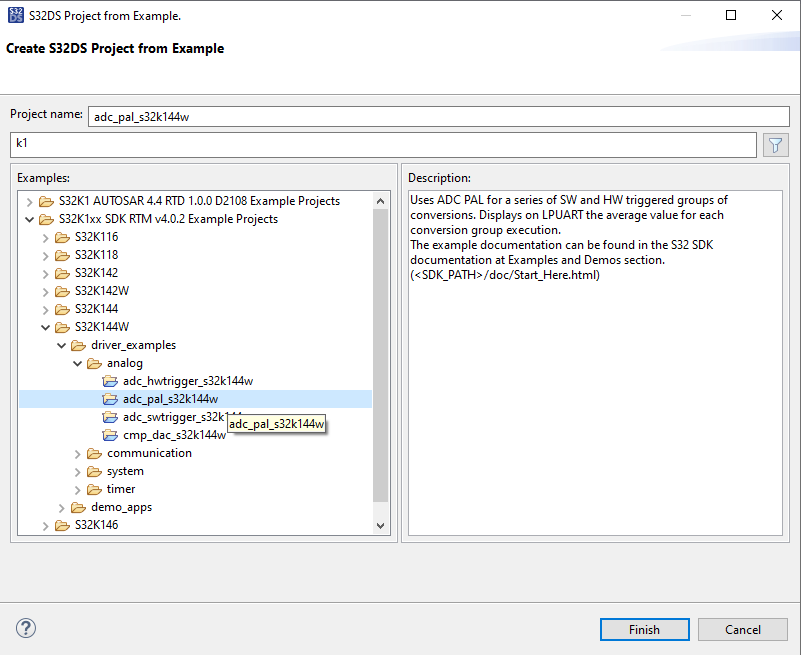The height and width of the screenshot is (655, 801).
Task: Click the filter funnel icon
Action: (776, 145)
